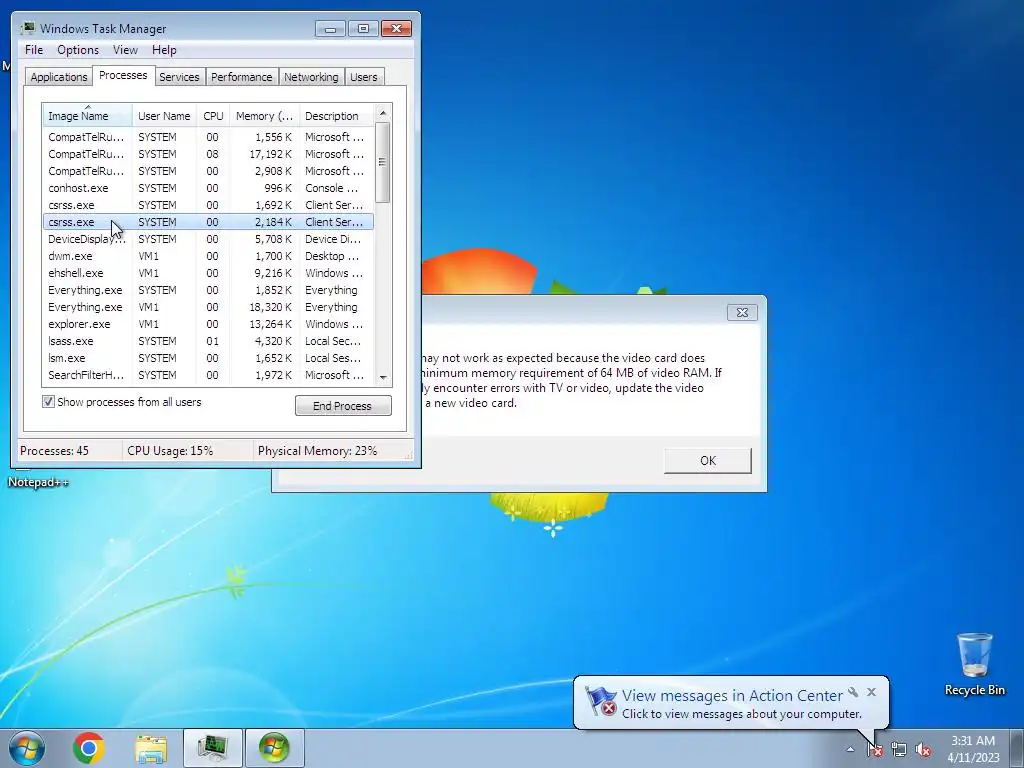Switch to the Applications tab
Viewport: 1024px width, 768px height.
[59, 77]
